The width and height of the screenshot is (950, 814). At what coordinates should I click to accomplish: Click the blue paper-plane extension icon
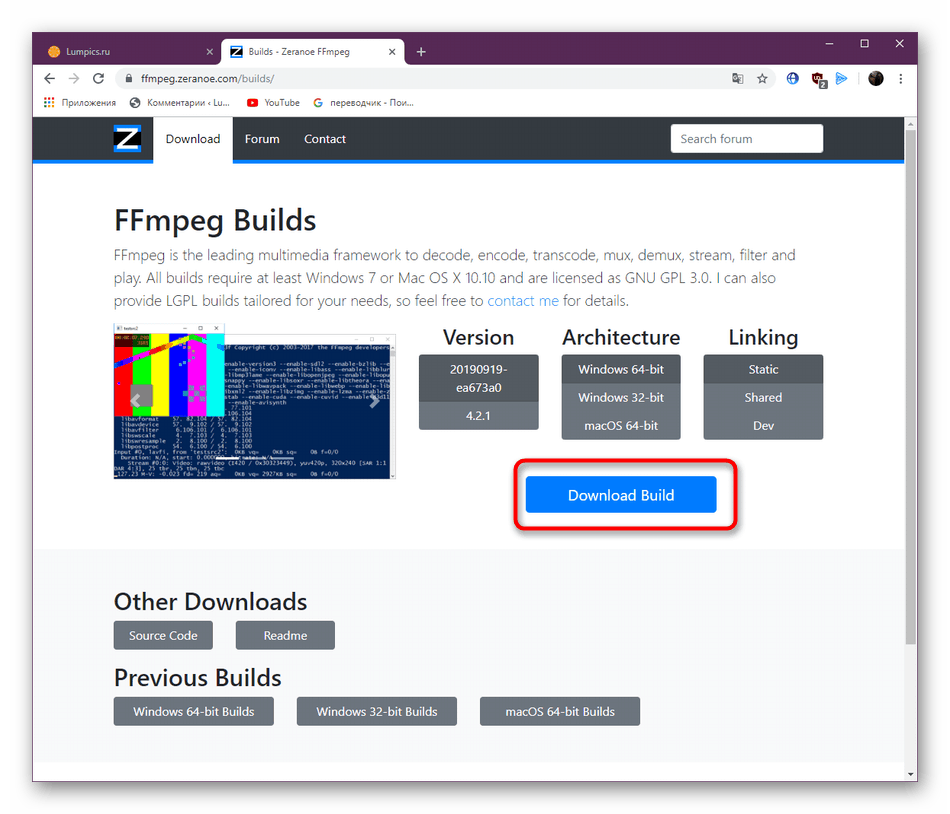click(x=842, y=78)
